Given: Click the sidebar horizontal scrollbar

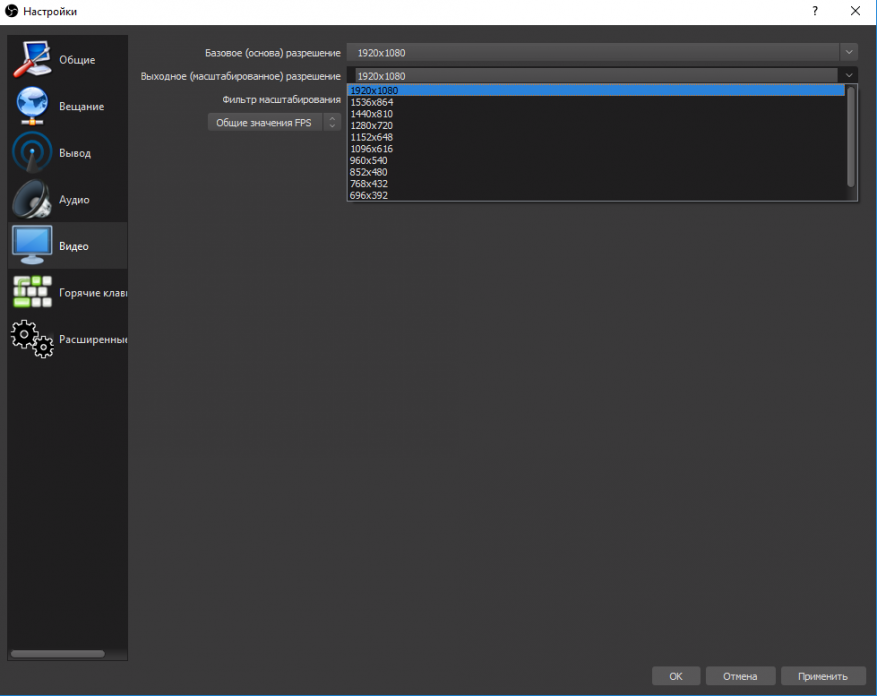Looking at the screenshot, I should [x=58, y=653].
